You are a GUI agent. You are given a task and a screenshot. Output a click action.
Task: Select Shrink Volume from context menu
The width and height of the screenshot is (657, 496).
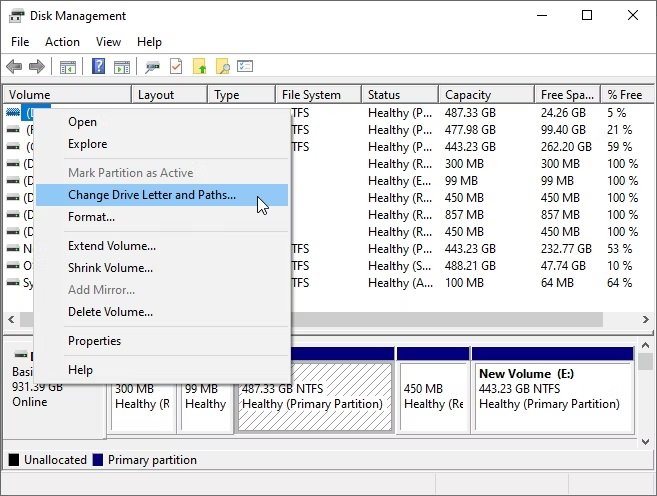110,268
